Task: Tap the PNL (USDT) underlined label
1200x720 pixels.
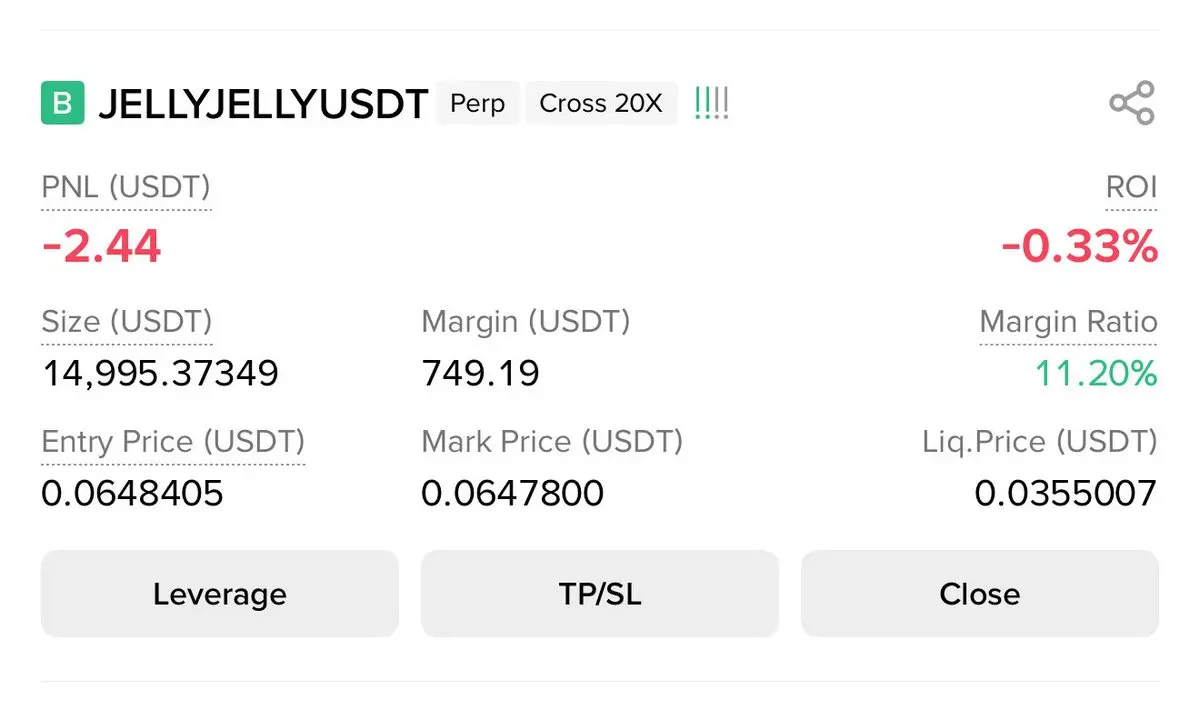Action: pos(126,187)
